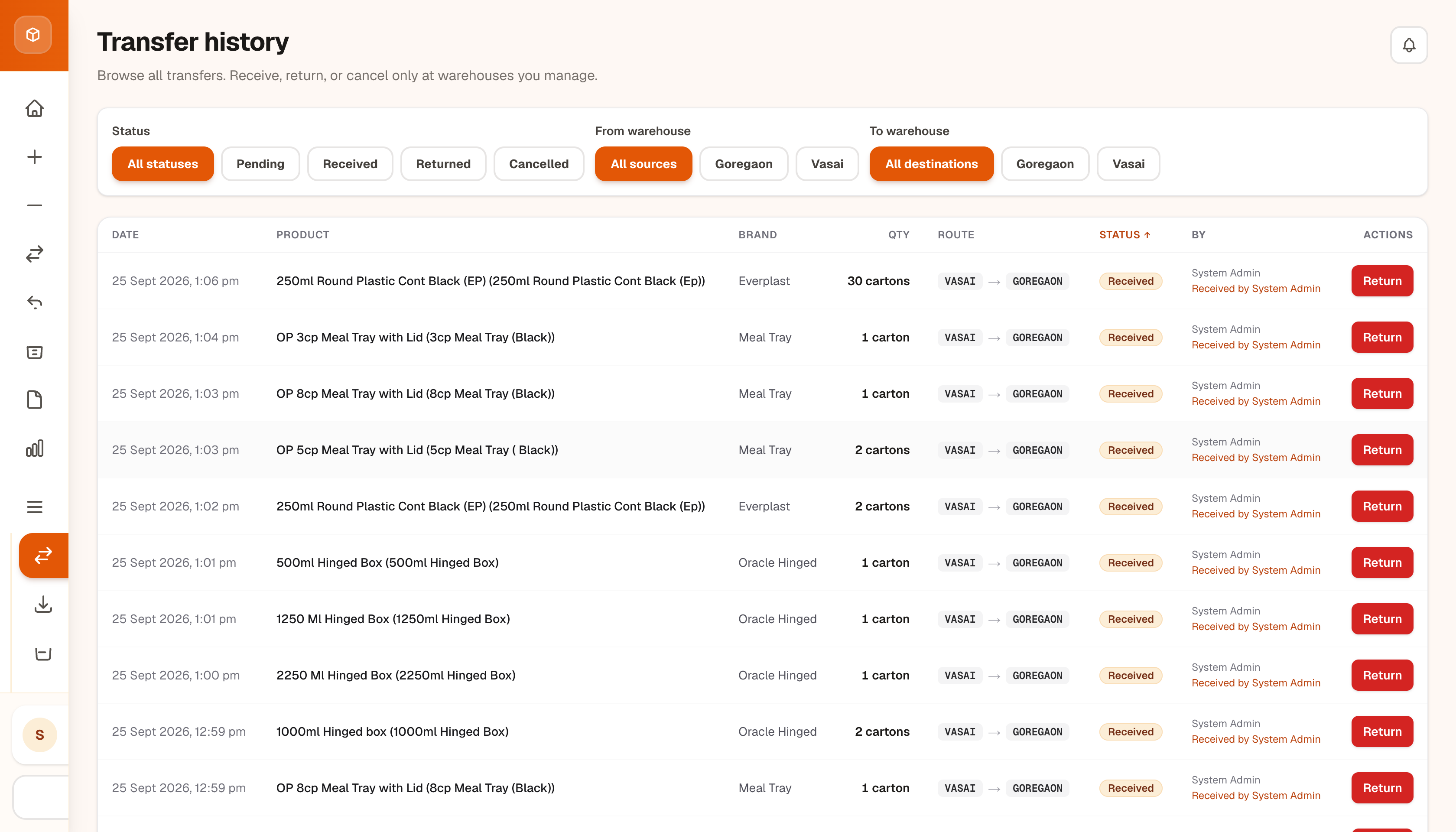The image size is (1456, 832).
Task: Return the OP 3cp Meal Tray transfer
Action: coord(1382,338)
